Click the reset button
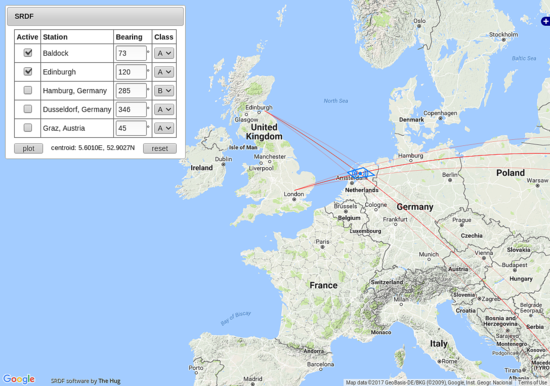Viewport: 550px width, 386px height. coord(160,148)
